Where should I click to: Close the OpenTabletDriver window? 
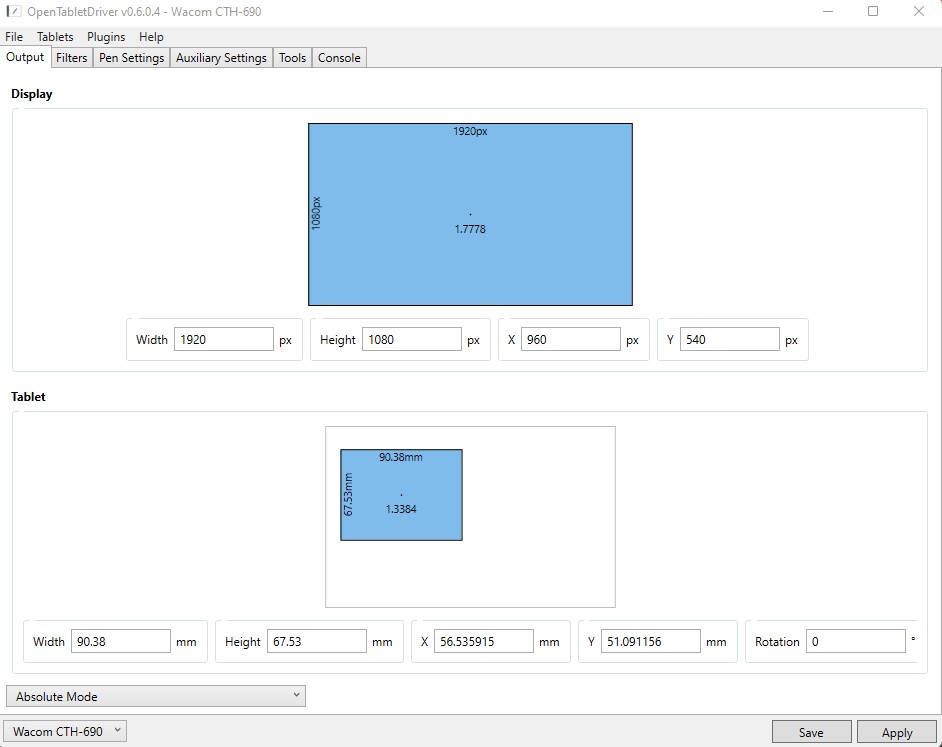pos(919,11)
